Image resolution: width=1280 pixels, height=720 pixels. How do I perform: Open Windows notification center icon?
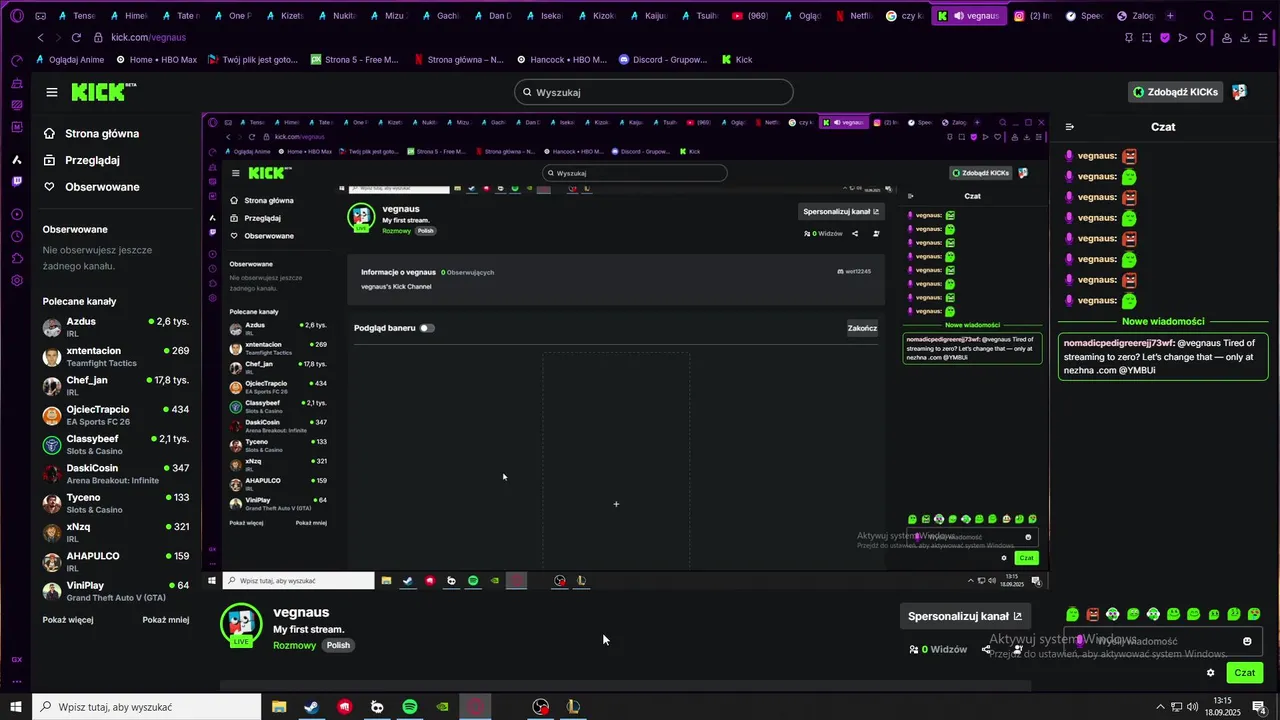pos(1259,707)
